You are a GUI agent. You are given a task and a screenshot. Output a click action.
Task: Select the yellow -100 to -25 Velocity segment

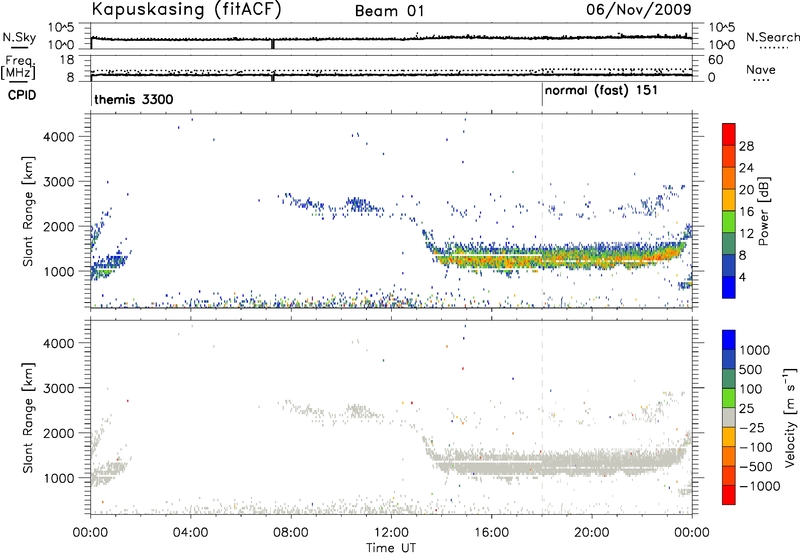click(x=729, y=437)
